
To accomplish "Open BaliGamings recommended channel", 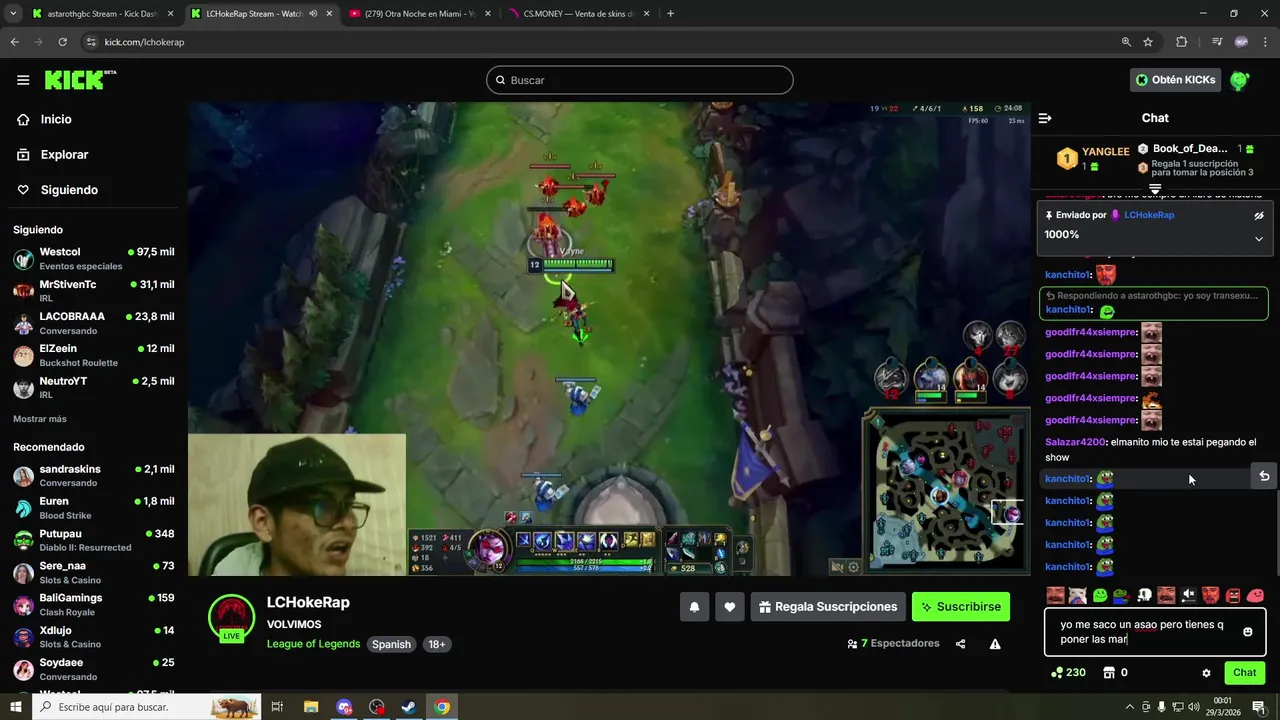I will click(x=94, y=604).
